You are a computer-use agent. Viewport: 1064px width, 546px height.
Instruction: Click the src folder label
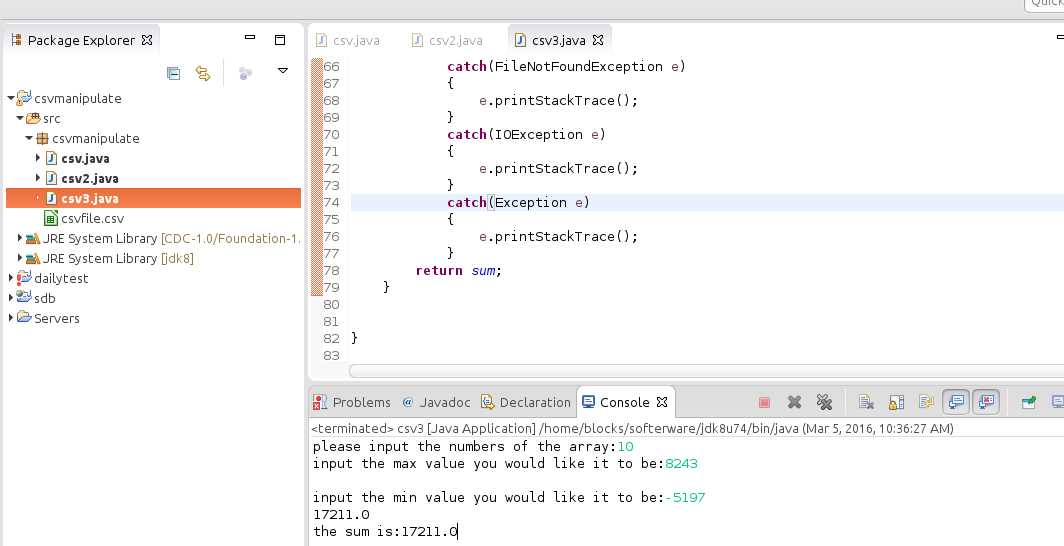[x=52, y=118]
